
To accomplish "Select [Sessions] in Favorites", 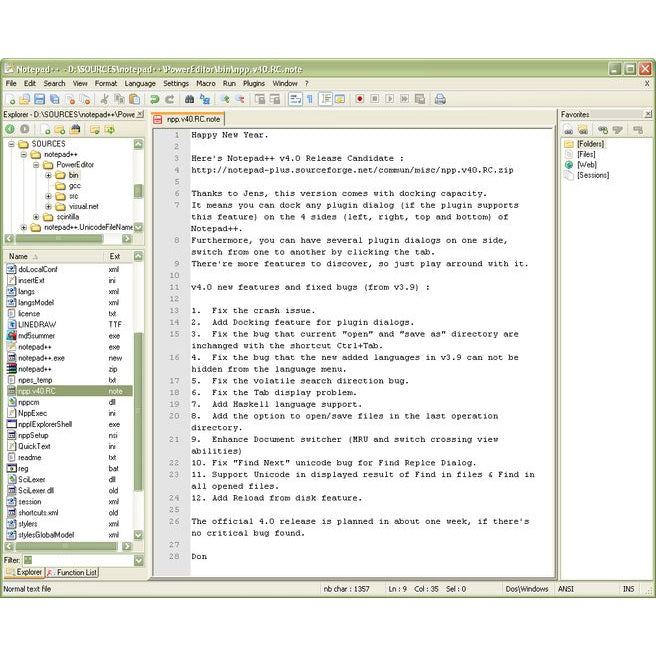I will pos(593,175).
